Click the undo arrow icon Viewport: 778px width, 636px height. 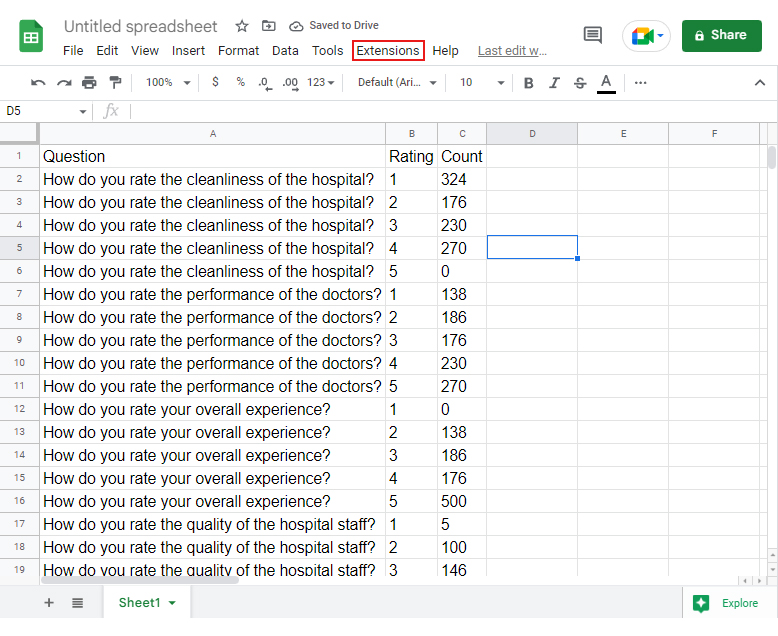tap(38, 83)
